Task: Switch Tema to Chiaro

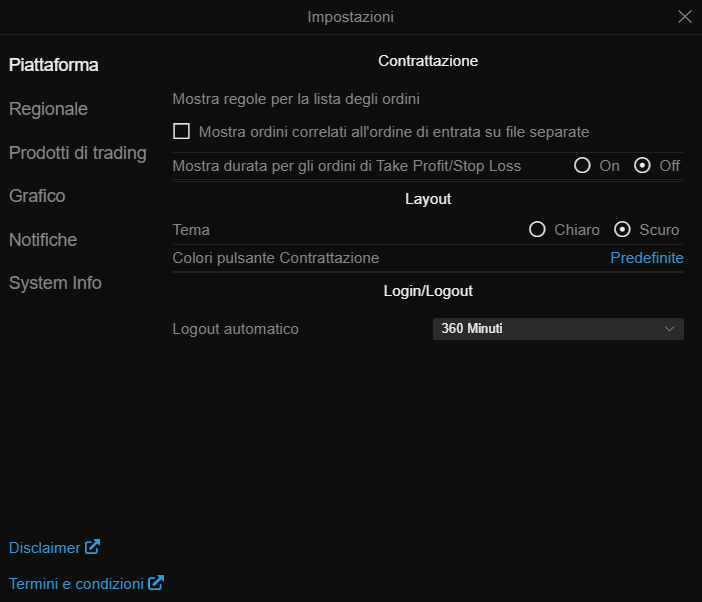Action: click(x=537, y=230)
